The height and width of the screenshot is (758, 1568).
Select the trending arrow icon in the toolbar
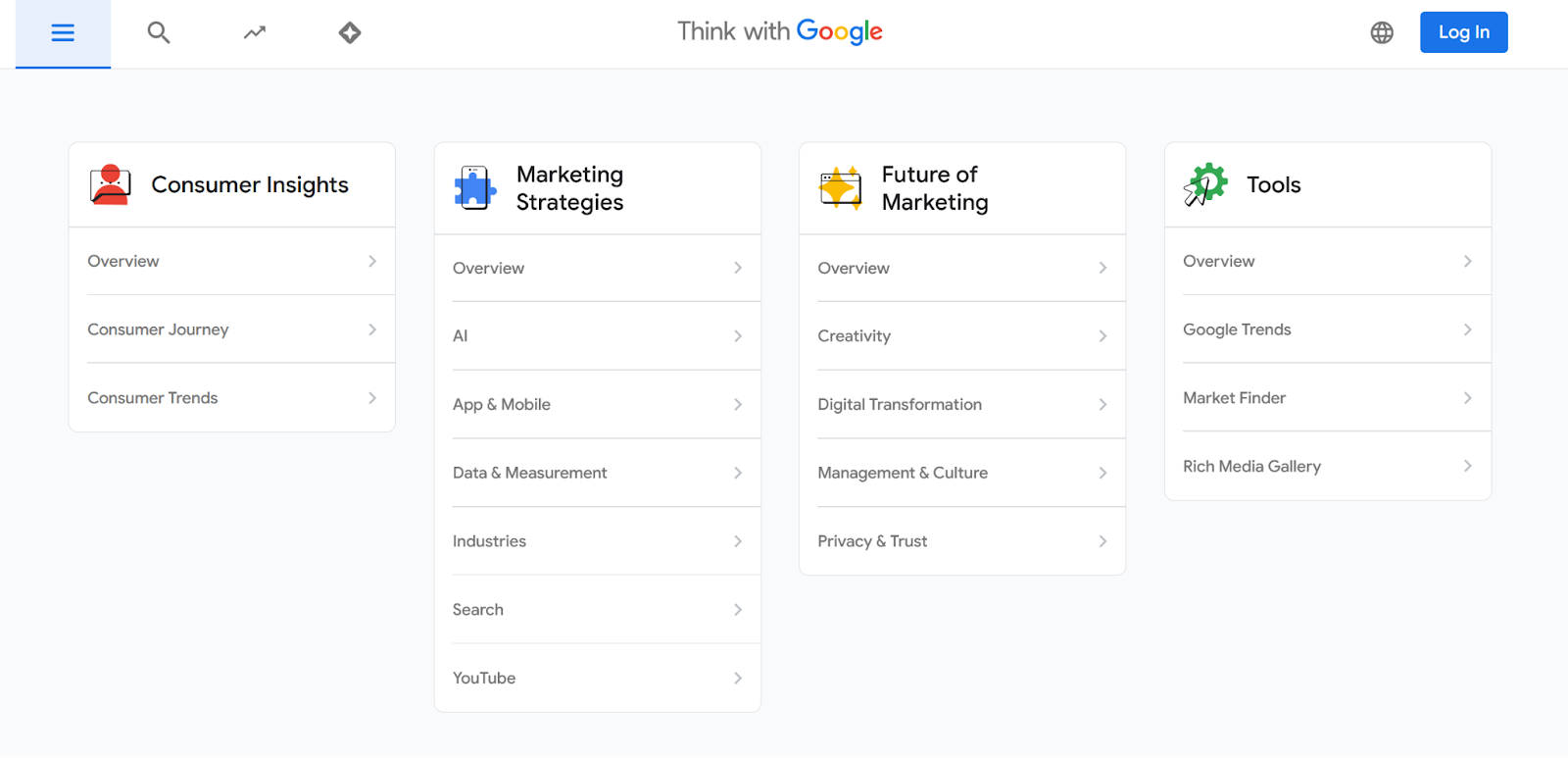click(x=254, y=32)
